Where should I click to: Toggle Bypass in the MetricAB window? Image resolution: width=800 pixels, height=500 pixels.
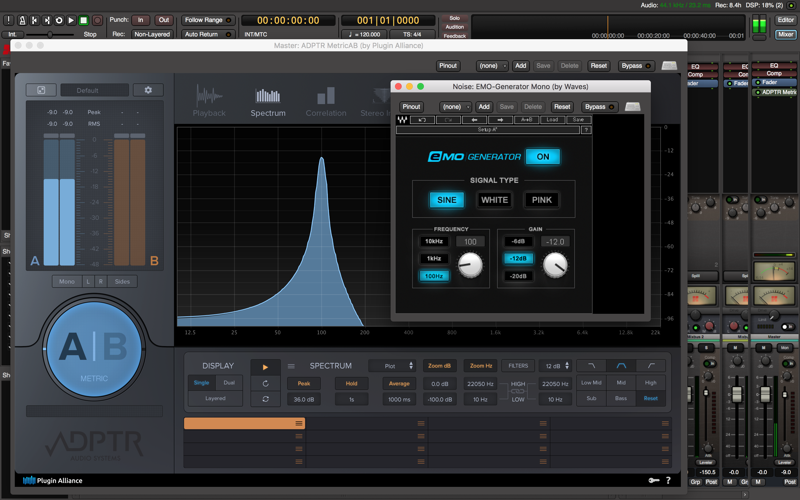pyautogui.click(x=636, y=66)
